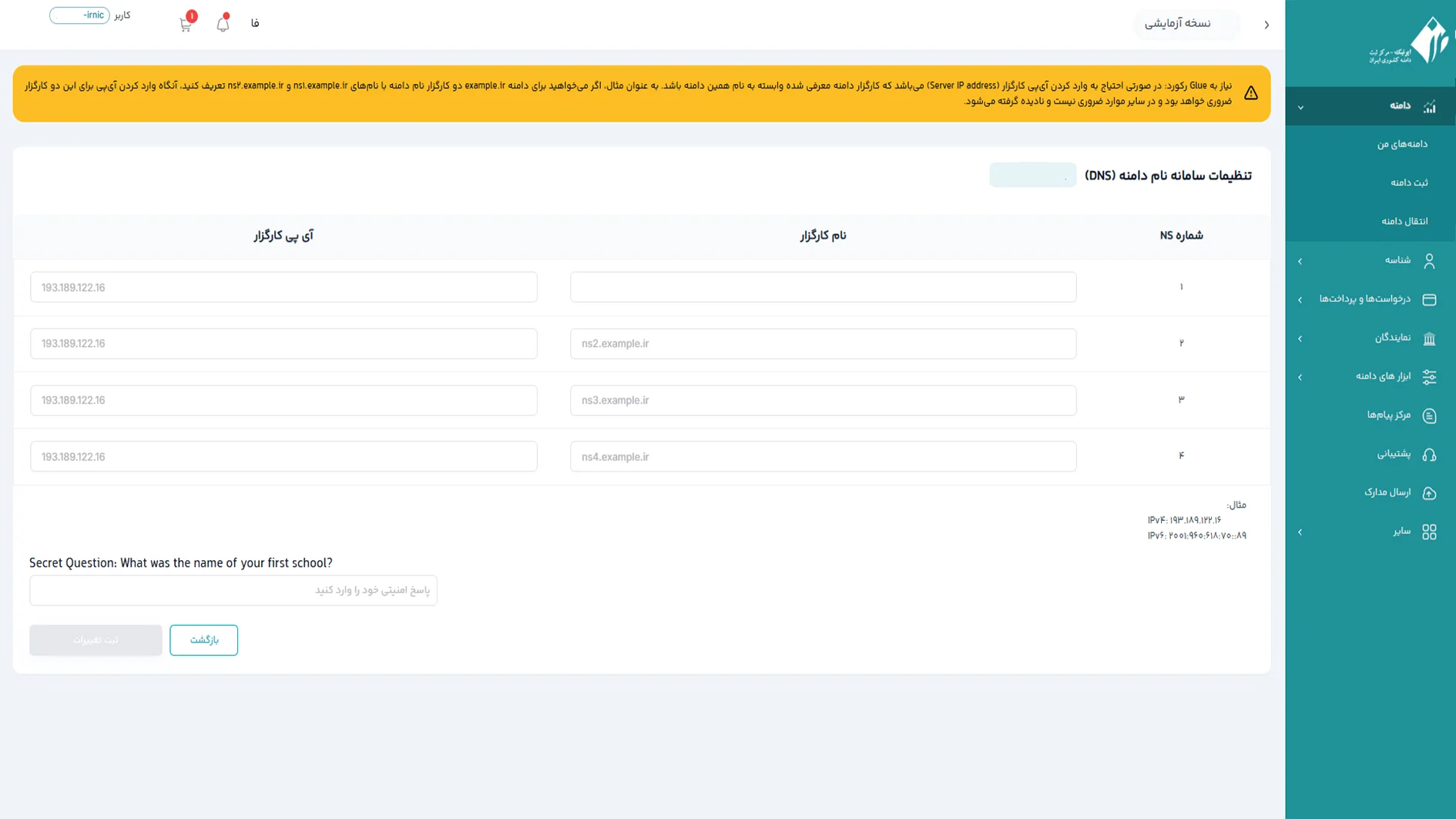The width and height of the screenshot is (1456, 819).
Task: Expand درخواست‌ها و پرداخت‌ها chevron
Action: (x=1300, y=300)
